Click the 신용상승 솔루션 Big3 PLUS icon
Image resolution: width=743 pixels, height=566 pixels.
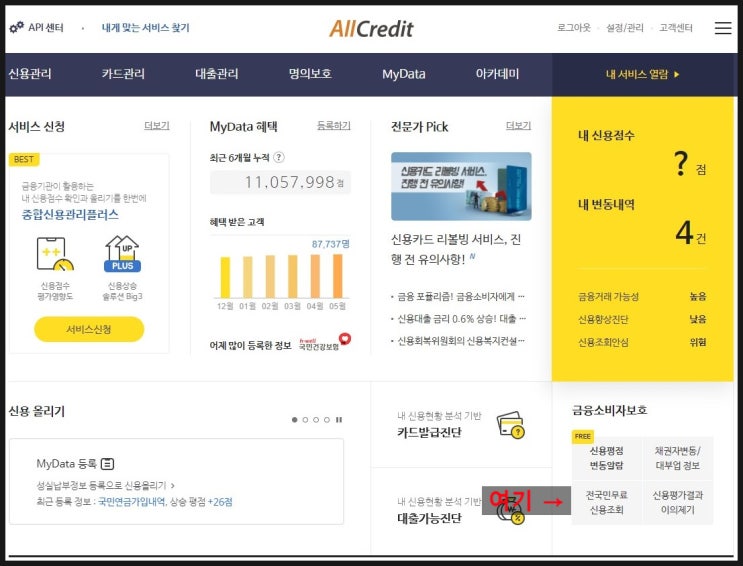(x=123, y=254)
